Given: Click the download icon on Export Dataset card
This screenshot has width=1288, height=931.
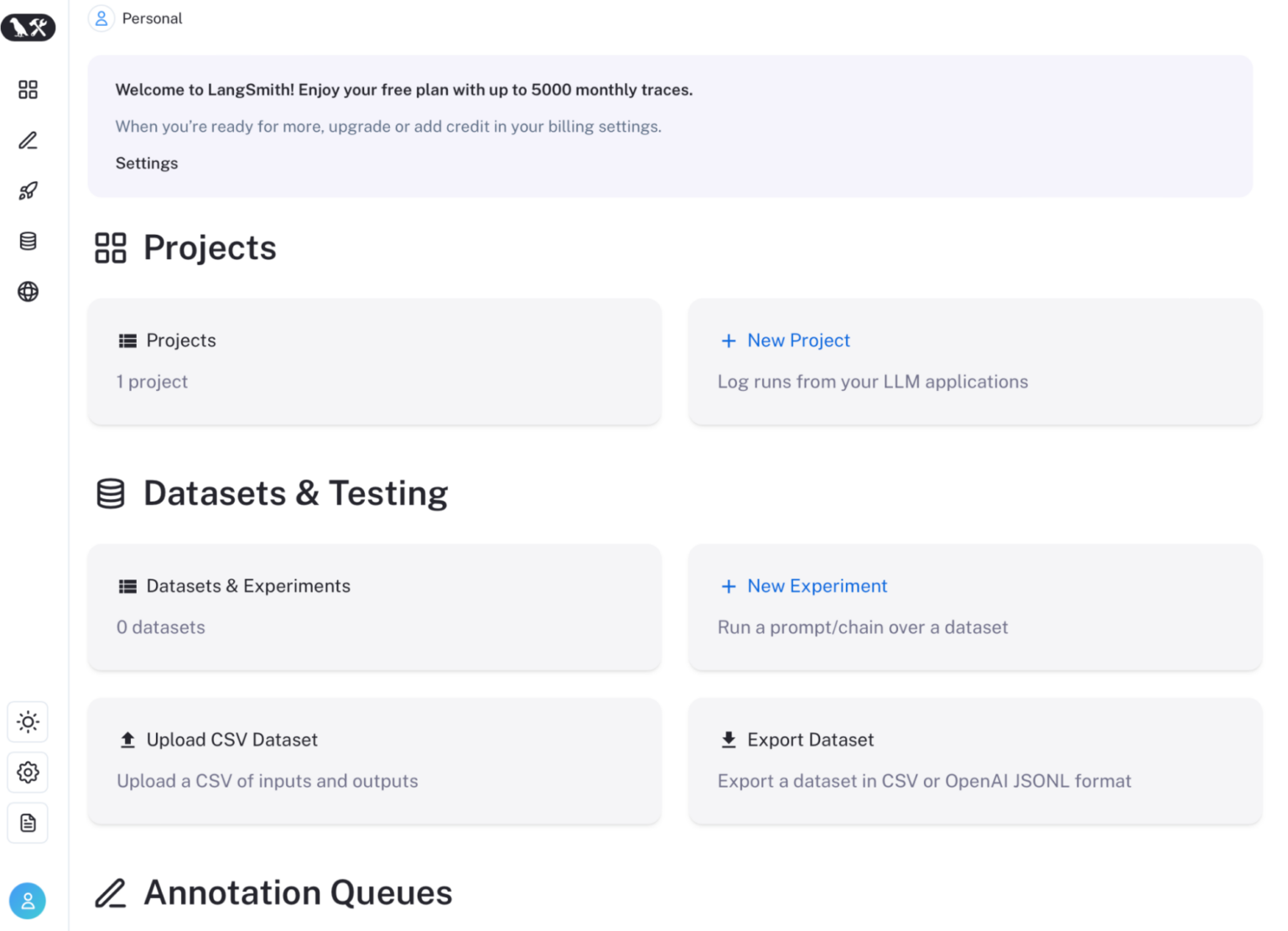Looking at the screenshot, I should pos(728,739).
